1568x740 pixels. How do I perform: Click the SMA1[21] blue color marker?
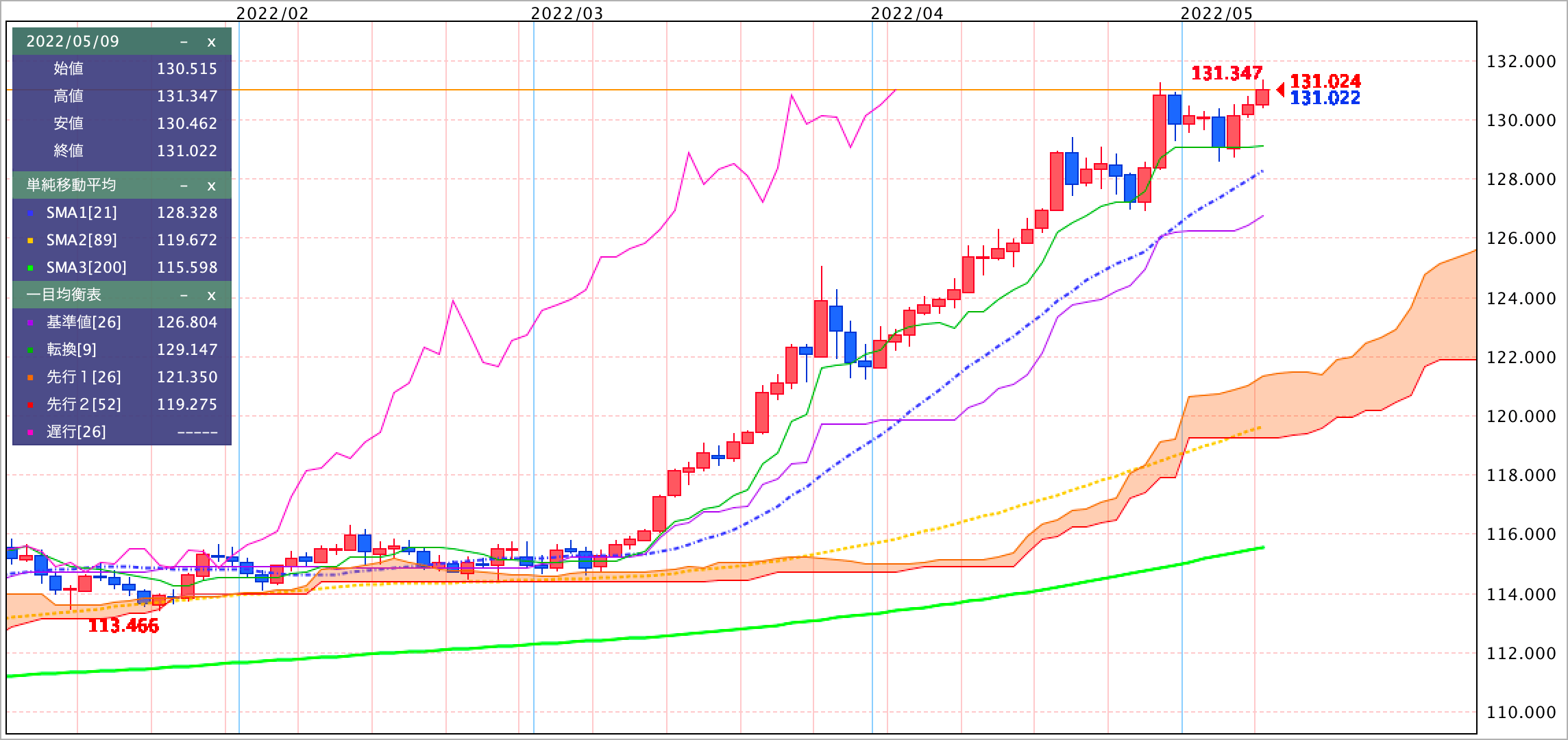(x=29, y=214)
